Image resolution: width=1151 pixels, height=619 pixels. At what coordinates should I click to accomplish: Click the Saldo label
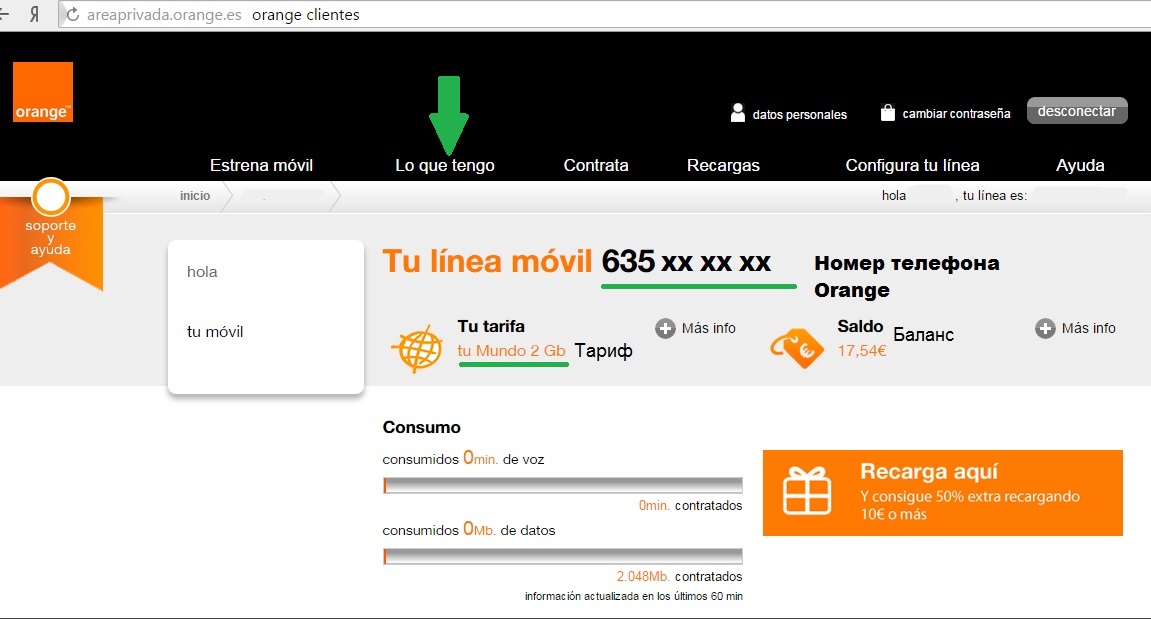click(x=860, y=326)
